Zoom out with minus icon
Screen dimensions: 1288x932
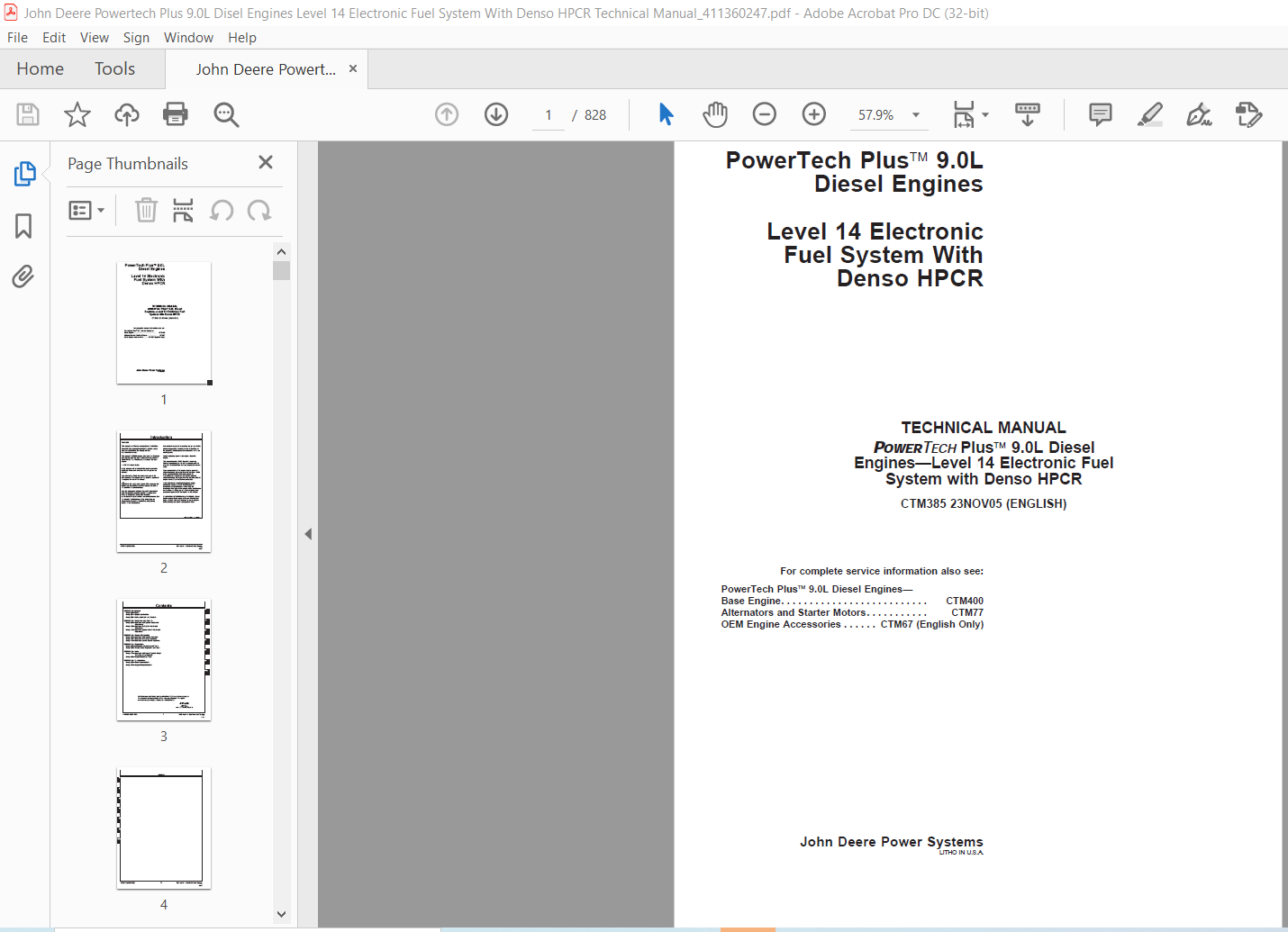point(765,114)
